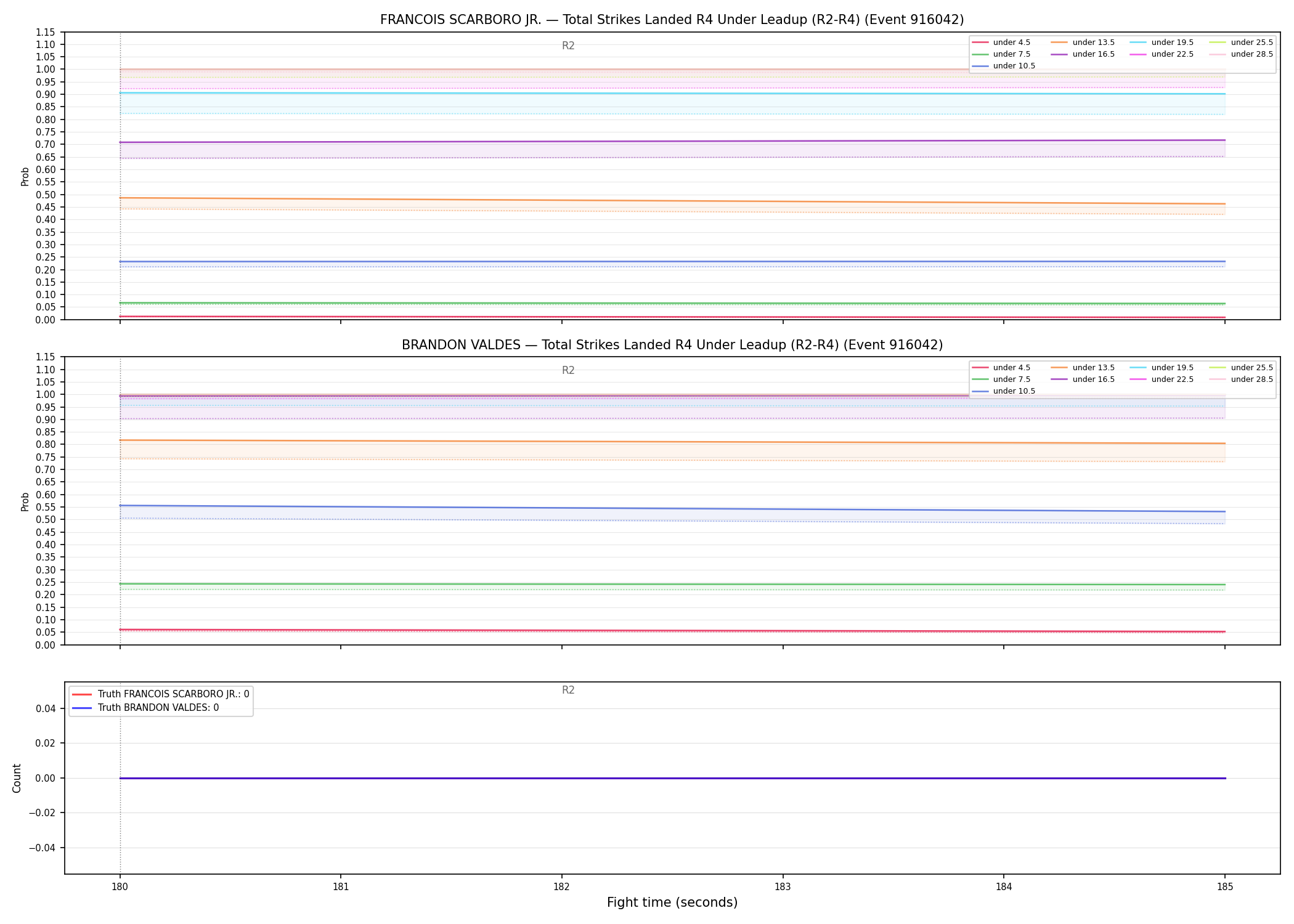Select 'under 22.5' in top chart legend
Viewport: 1294px width, 924px height.
1162,54
